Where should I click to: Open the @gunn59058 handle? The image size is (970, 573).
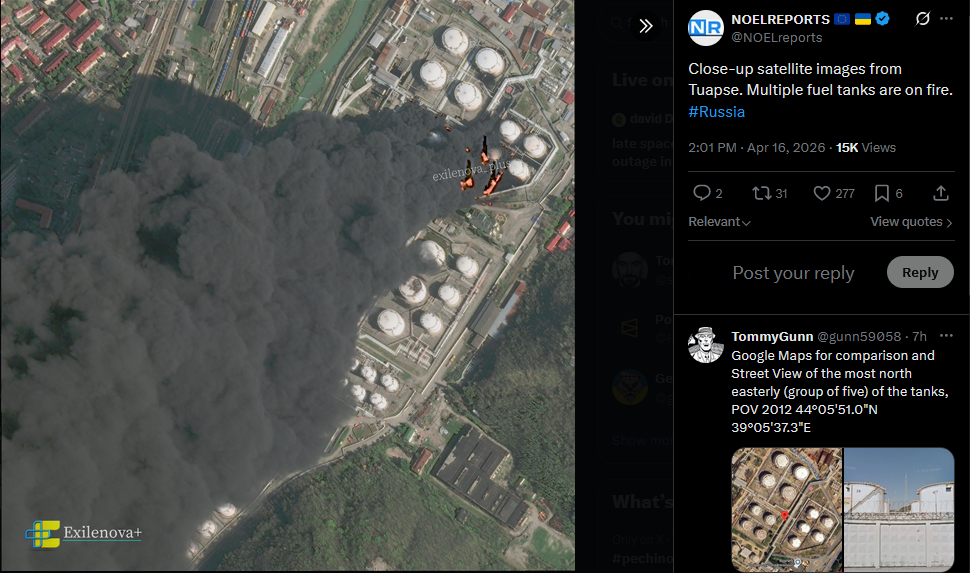859,336
